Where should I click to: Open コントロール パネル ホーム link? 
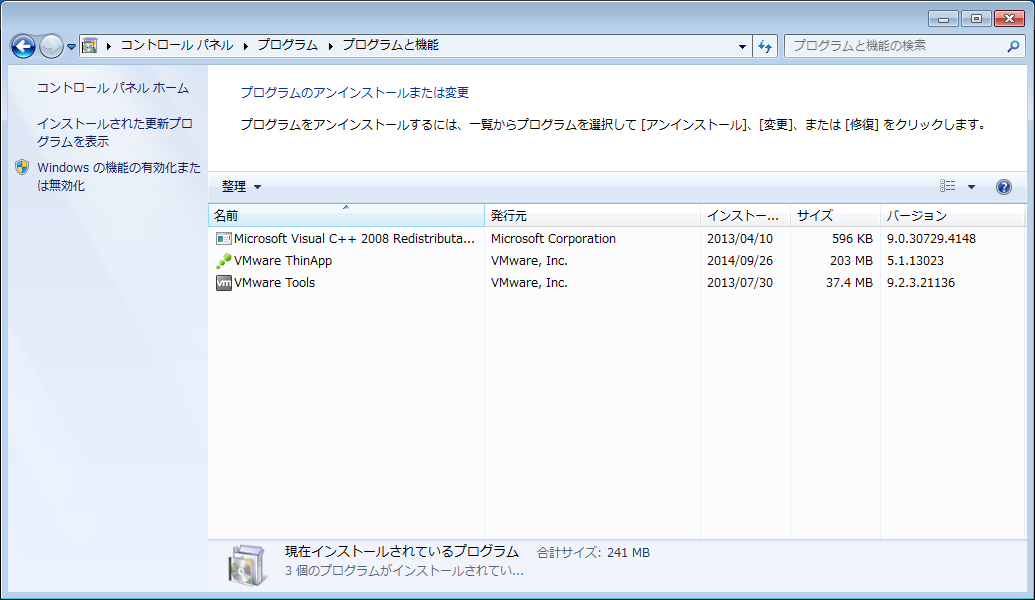pyautogui.click(x=112, y=88)
